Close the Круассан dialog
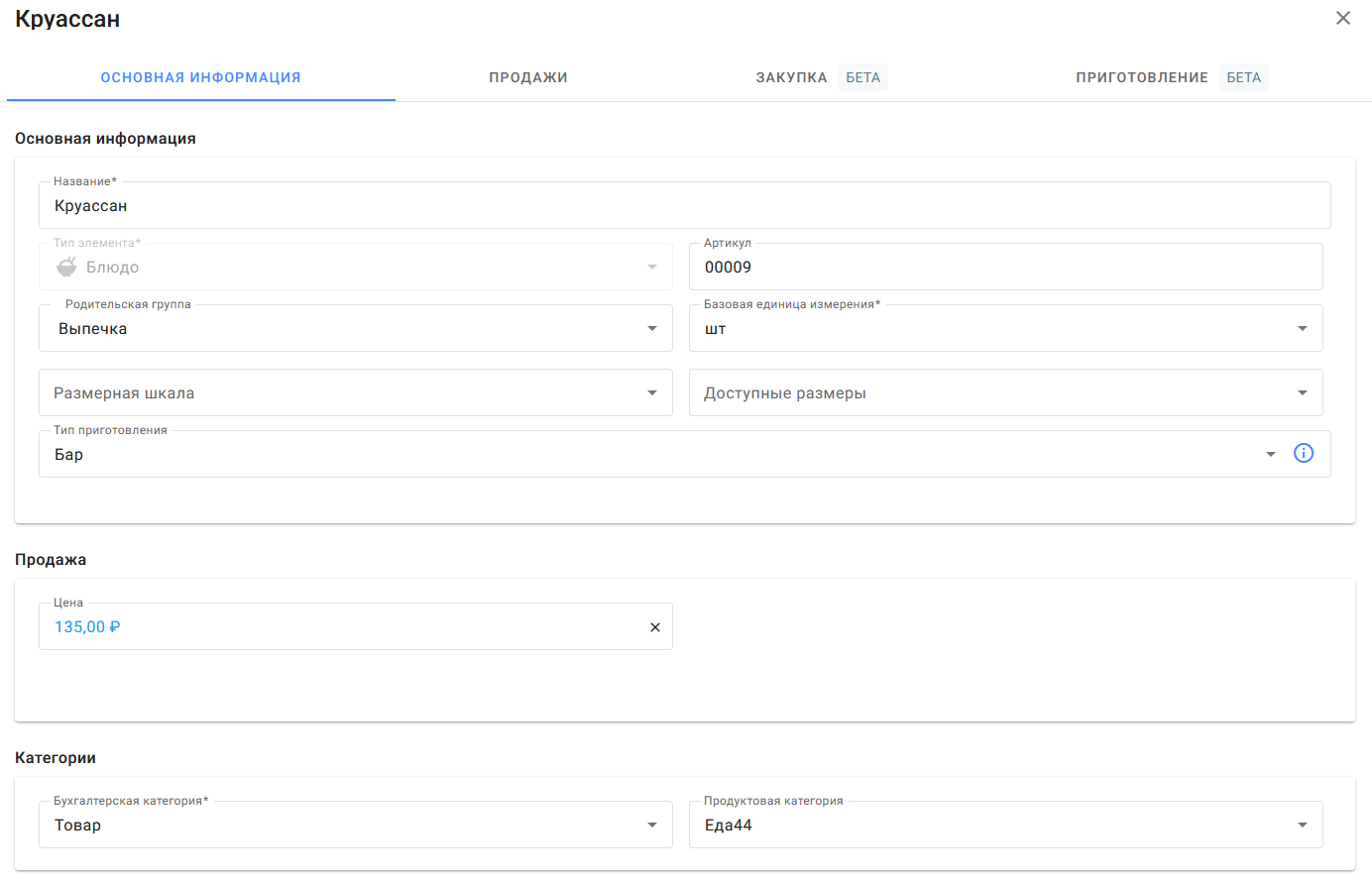This screenshot has width=1372, height=883. tap(1343, 18)
